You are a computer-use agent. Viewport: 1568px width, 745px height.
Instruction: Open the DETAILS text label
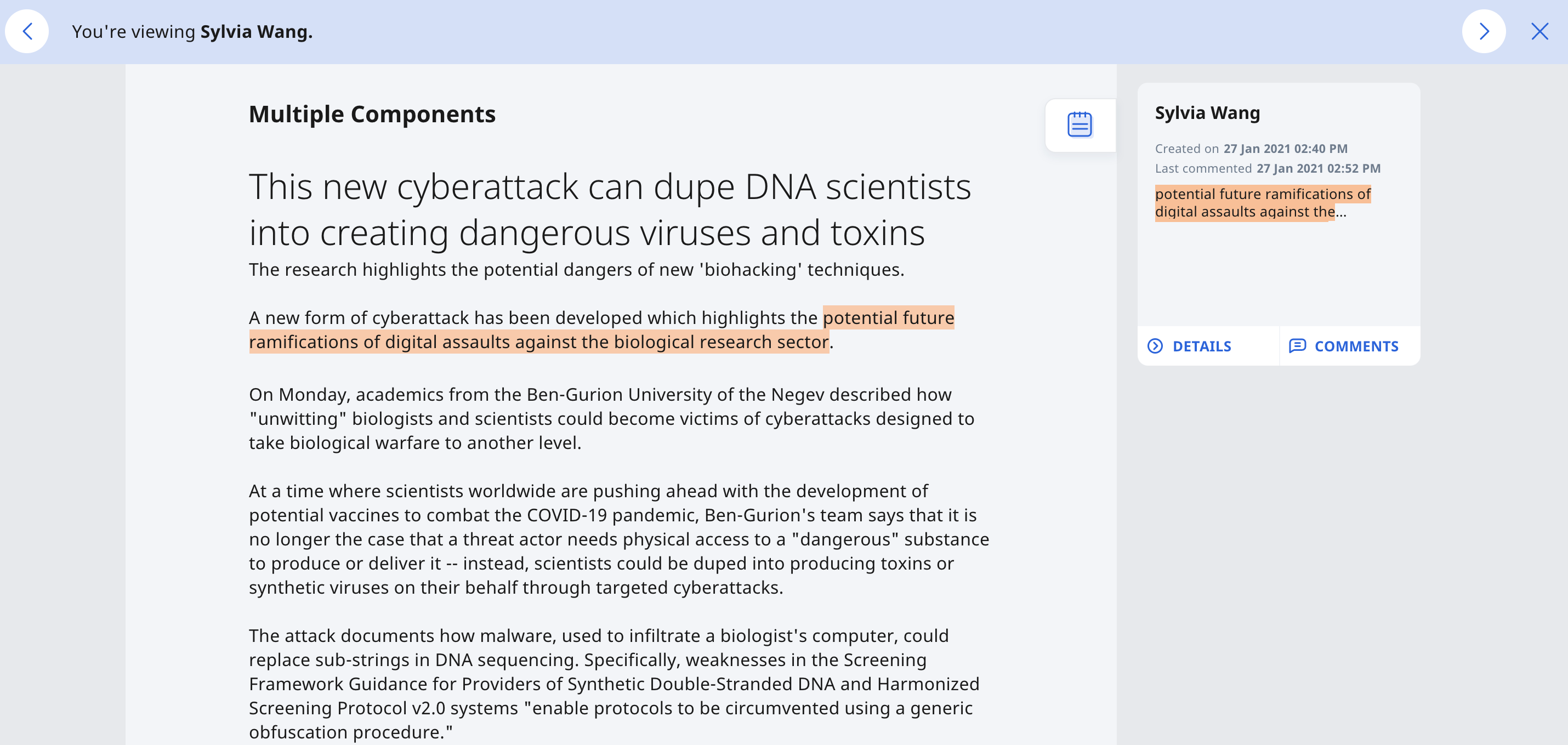pyautogui.click(x=1202, y=346)
